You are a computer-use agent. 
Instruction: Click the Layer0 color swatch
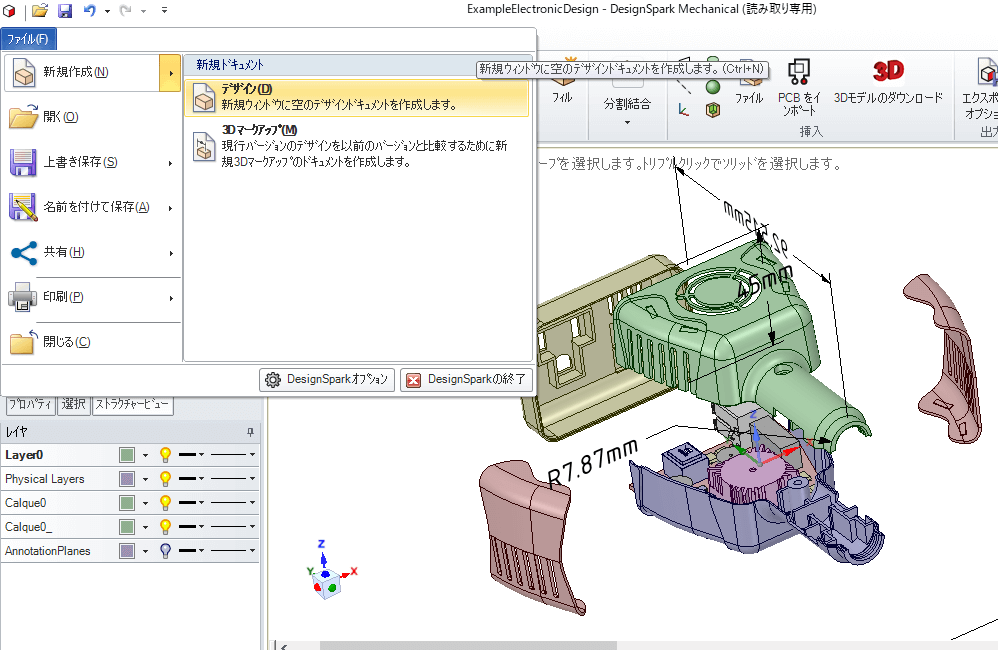click(127, 455)
